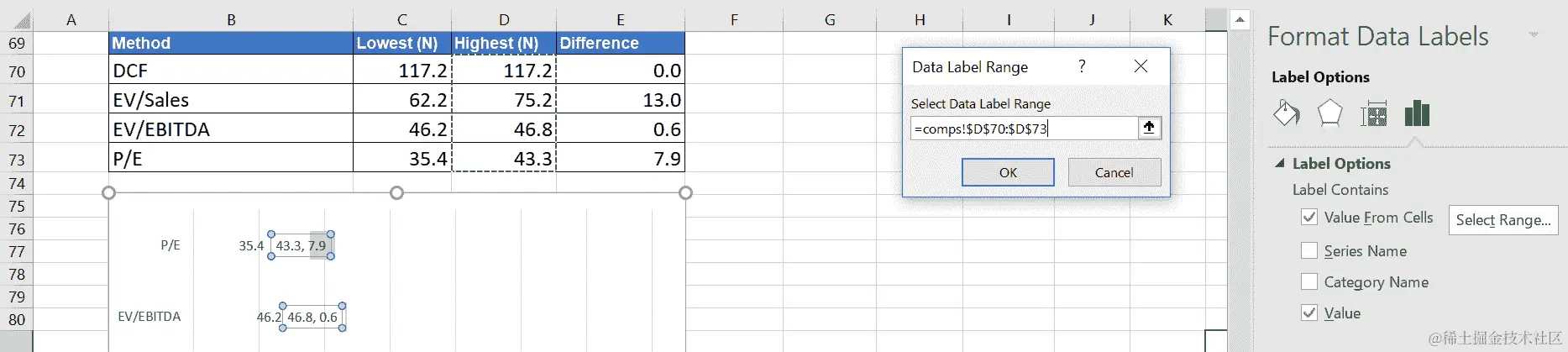The width and height of the screenshot is (1568, 352).
Task: Click the Lowest (N) header cell
Action: coord(402,43)
